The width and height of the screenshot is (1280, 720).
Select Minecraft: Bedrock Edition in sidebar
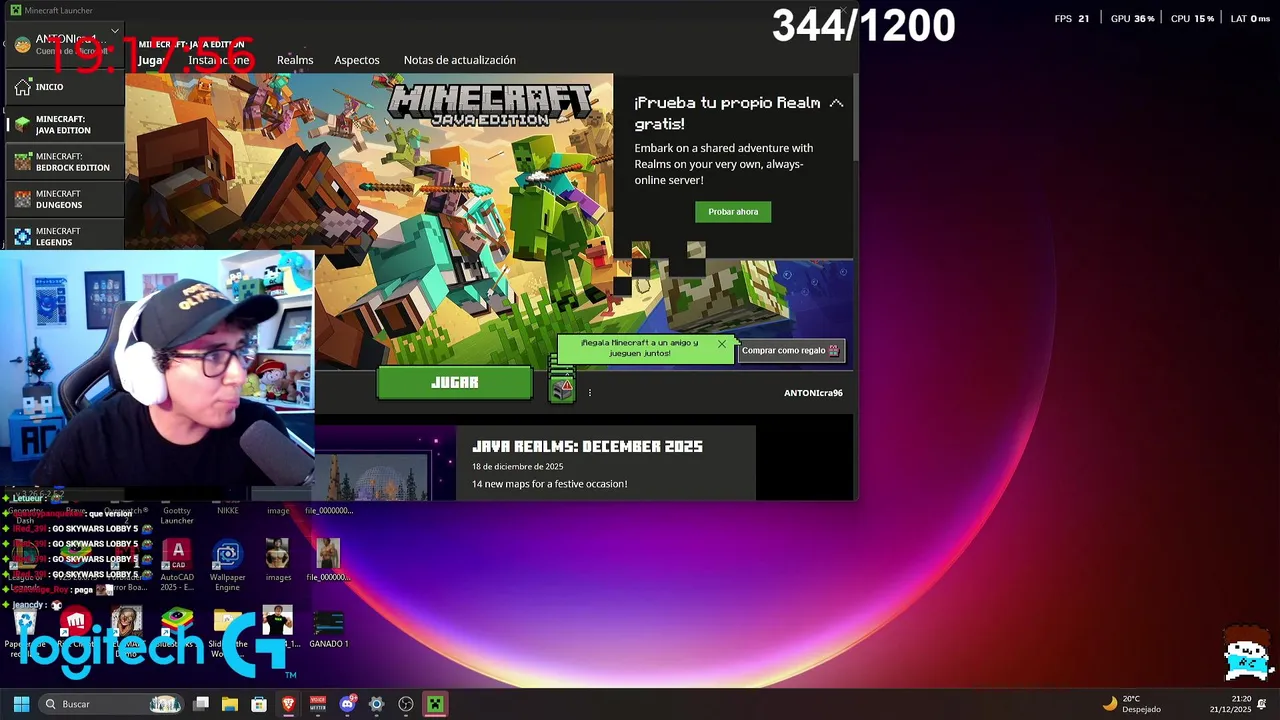pyautogui.click(x=64, y=162)
